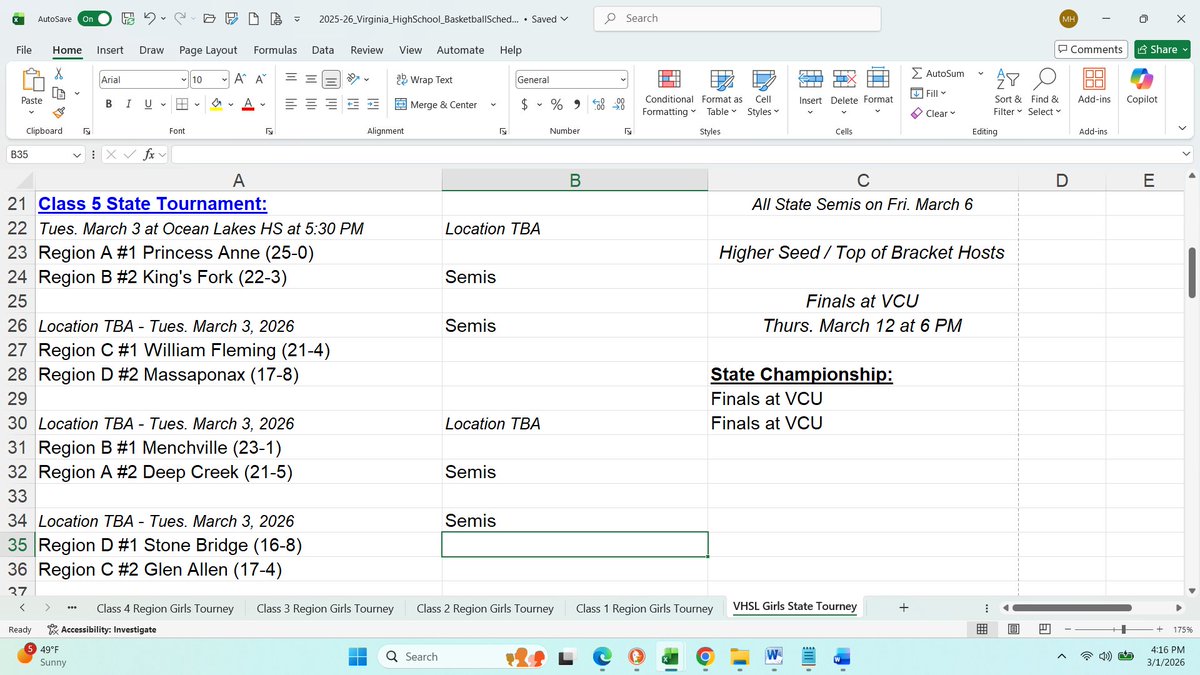Click the Share button
Viewport: 1200px width, 675px height.
click(1160, 49)
